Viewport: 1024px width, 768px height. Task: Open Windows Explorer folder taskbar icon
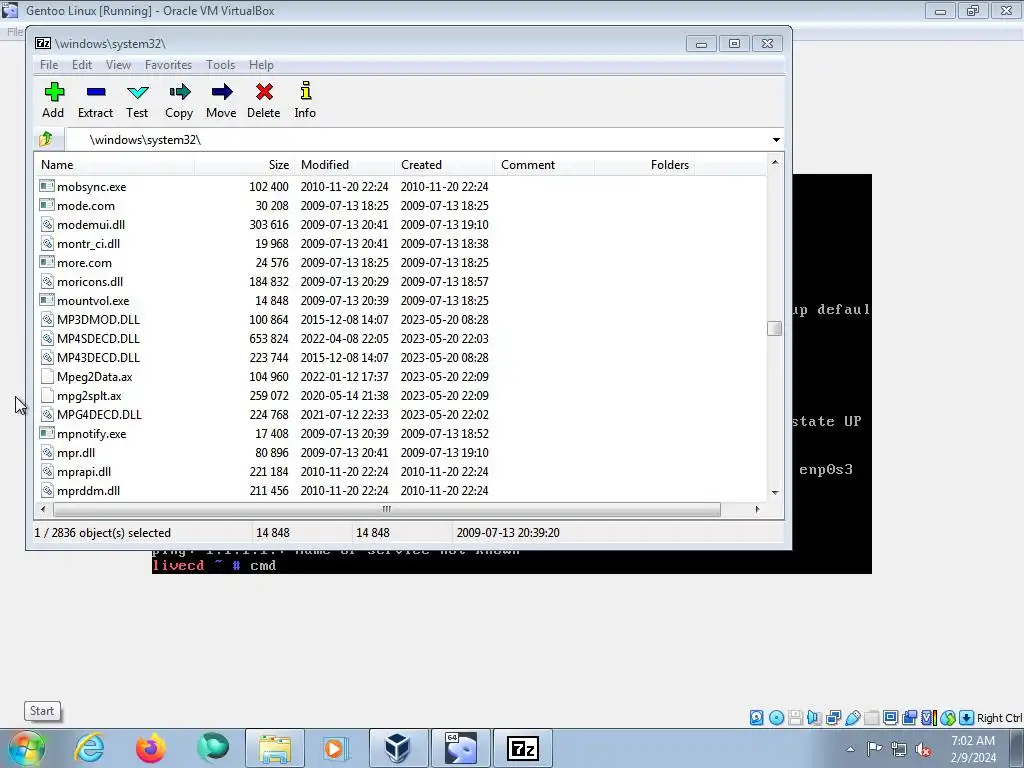[x=275, y=748]
